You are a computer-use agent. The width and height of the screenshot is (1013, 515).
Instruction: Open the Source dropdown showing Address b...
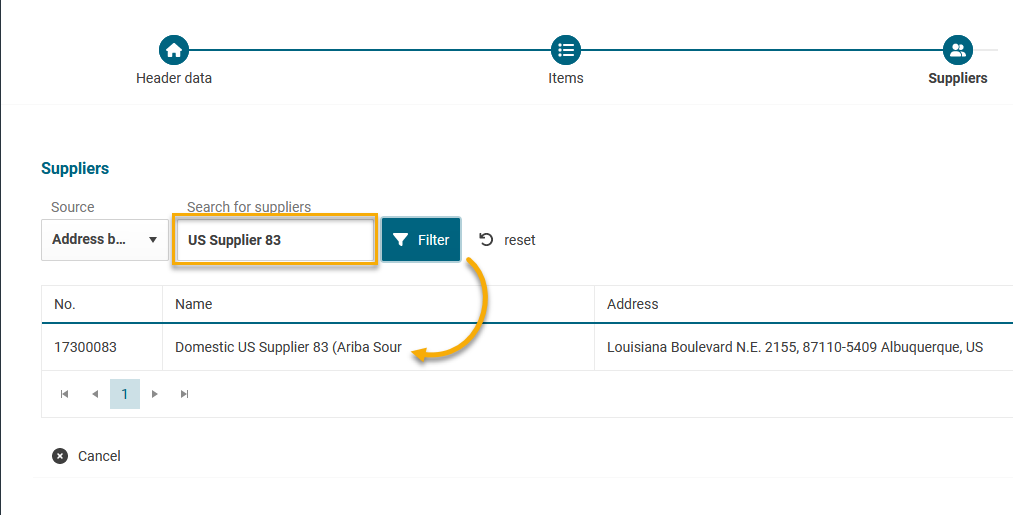point(105,240)
